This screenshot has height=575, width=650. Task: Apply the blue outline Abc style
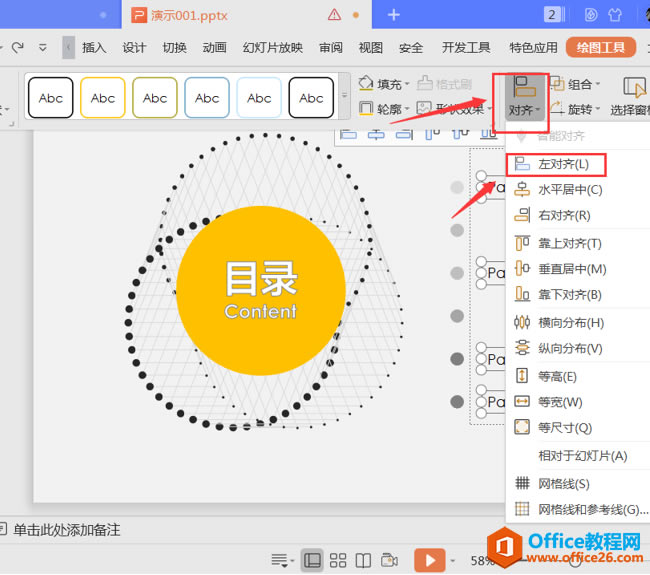[x=207, y=98]
